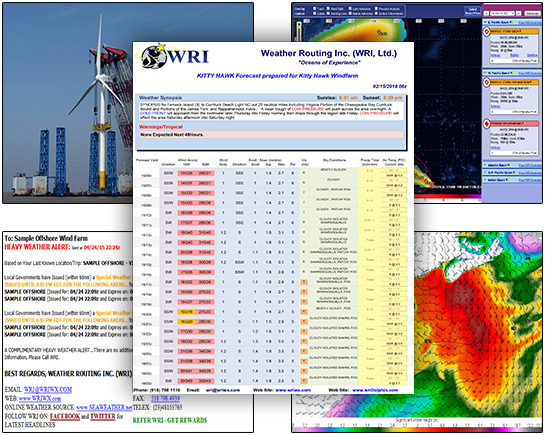Click the FACEBOOK link in alert
The image size is (545, 435).
(65, 416)
